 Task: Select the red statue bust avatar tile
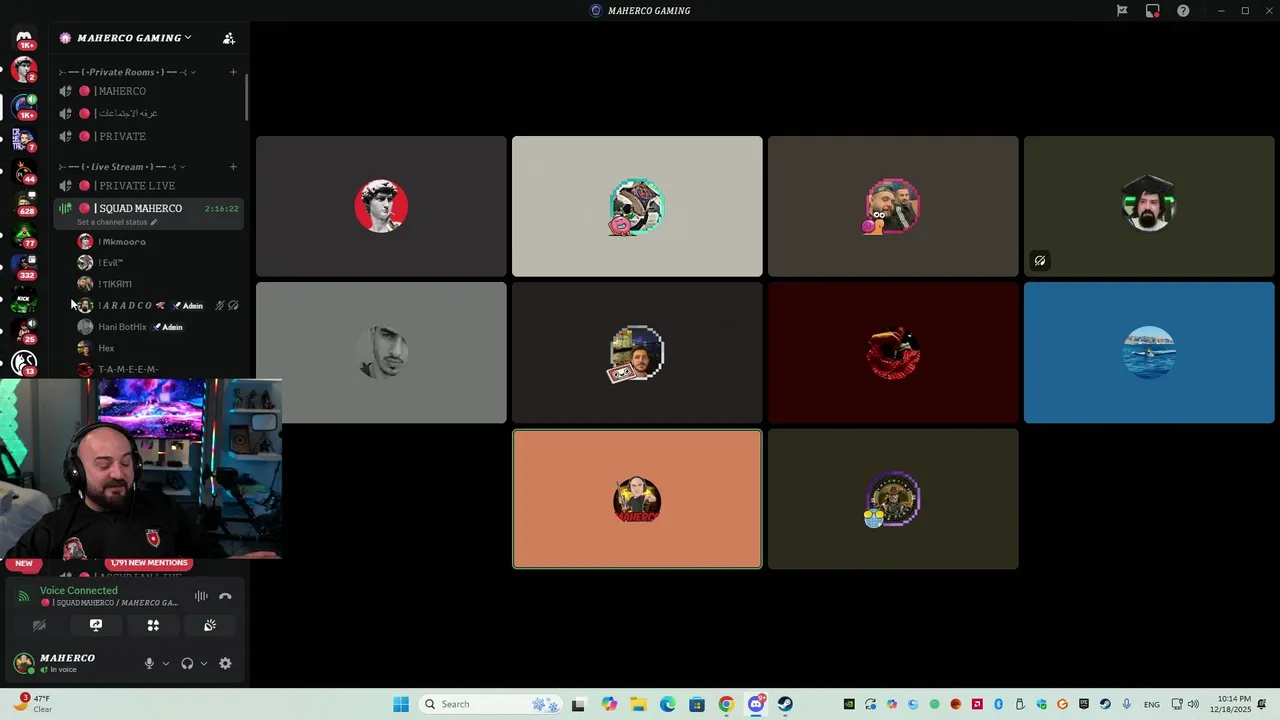381,206
